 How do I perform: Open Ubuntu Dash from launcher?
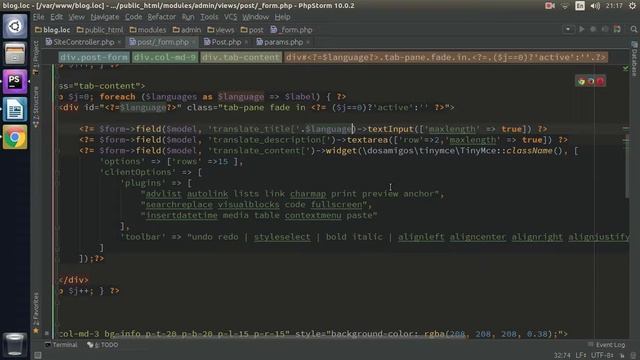coord(15,26)
